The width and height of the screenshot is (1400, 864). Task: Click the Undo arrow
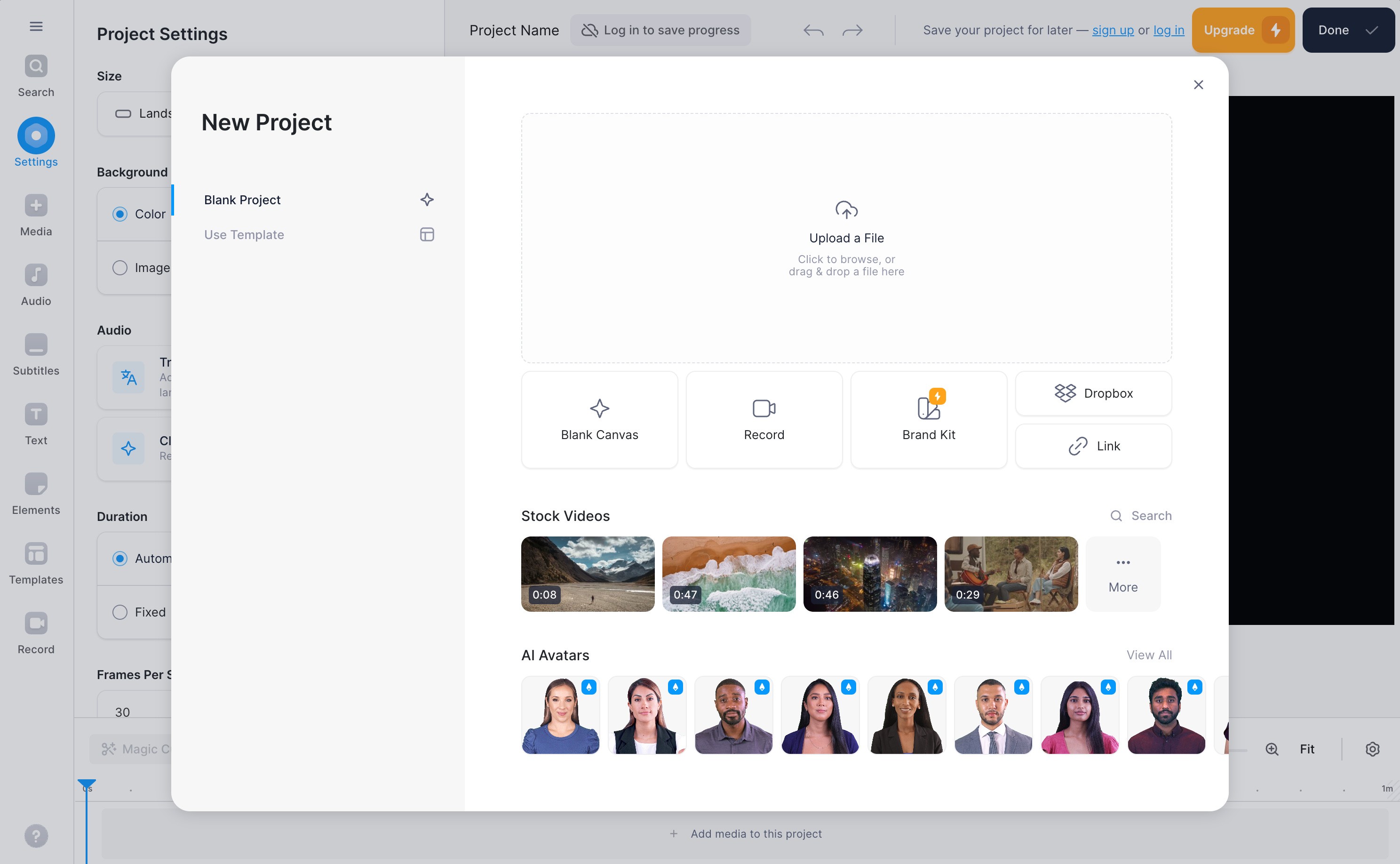[x=814, y=30]
